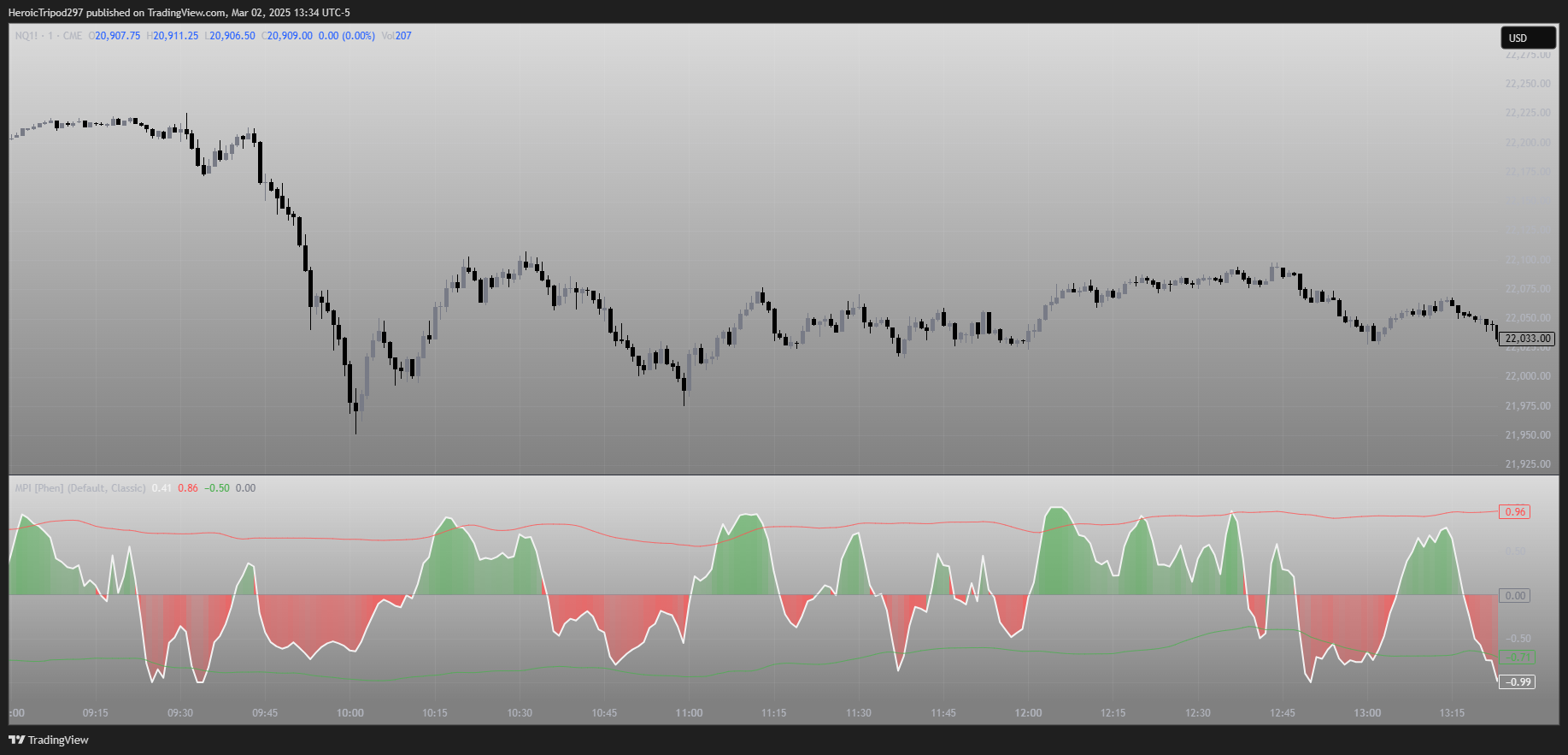Click the 09:15 time axis label
Screen dimensions: 1568x755
96,713
